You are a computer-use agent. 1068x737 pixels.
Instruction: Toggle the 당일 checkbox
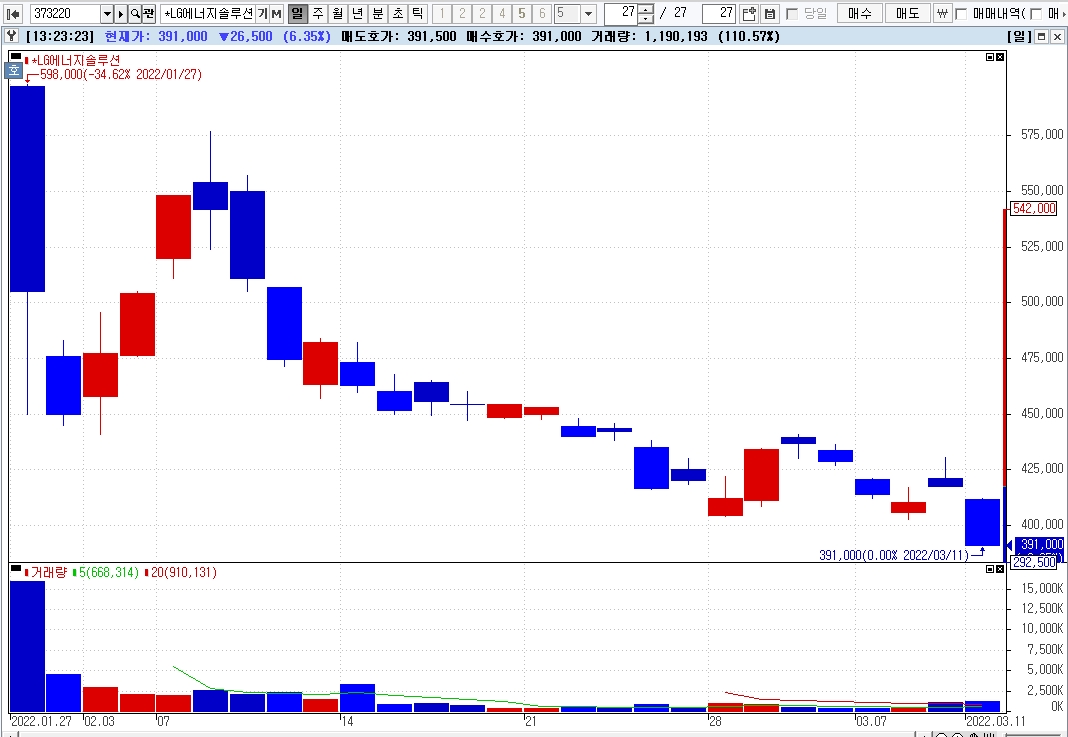tap(792, 14)
